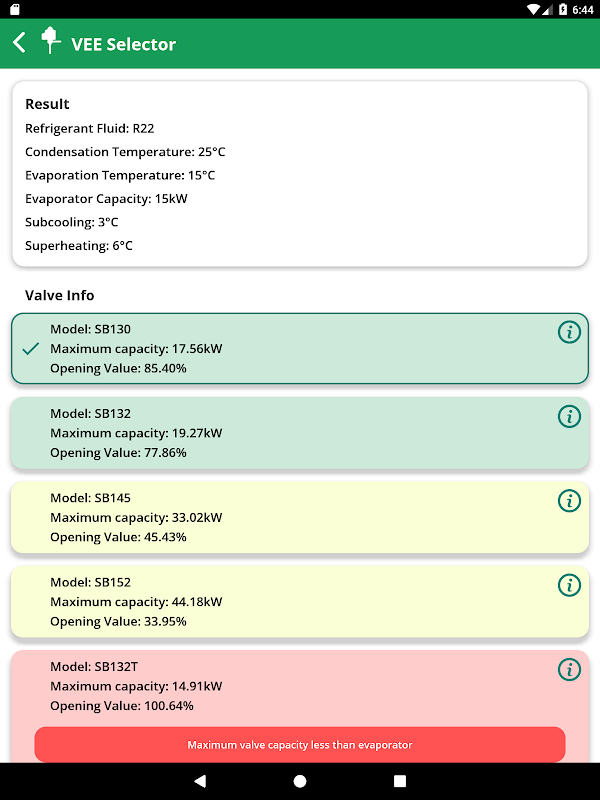Tap the Result summary card

(300, 174)
